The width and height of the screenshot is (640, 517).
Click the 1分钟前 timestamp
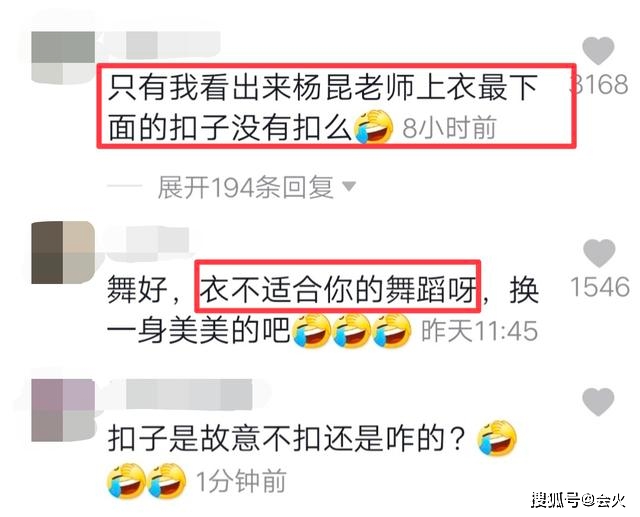pyautogui.click(x=241, y=481)
